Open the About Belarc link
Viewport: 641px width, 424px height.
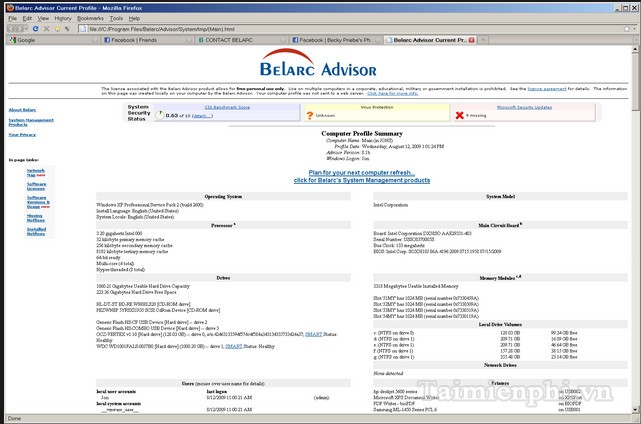click(22, 110)
